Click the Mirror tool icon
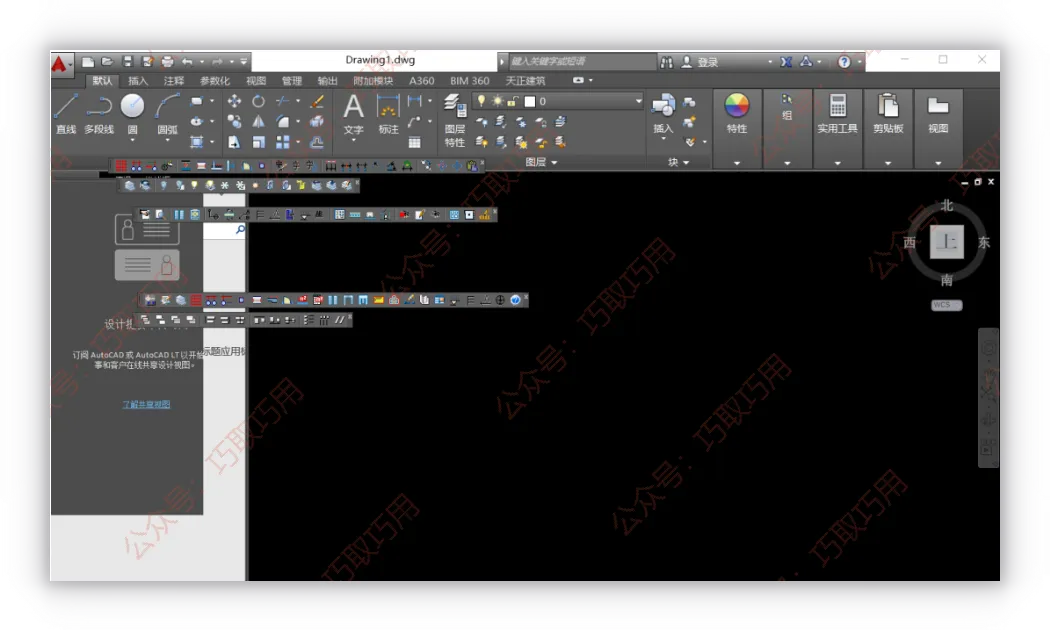The image size is (1050, 631). (x=258, y=122)
